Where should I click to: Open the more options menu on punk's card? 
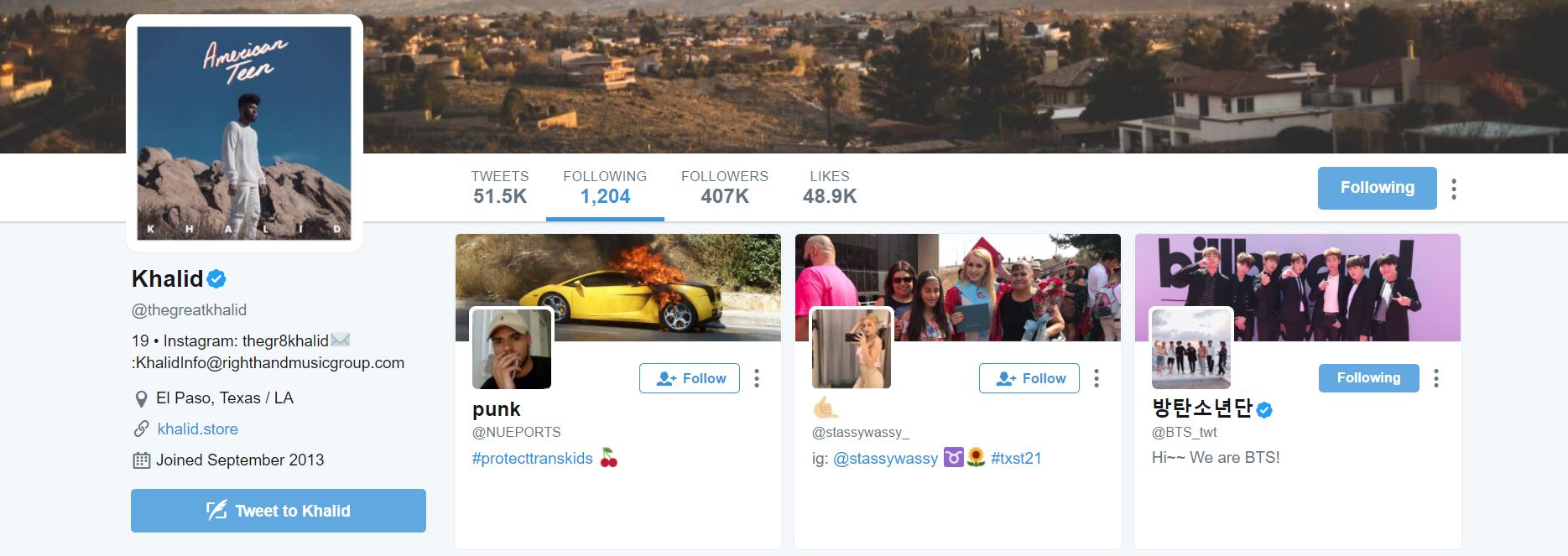(x=757, y=378)
